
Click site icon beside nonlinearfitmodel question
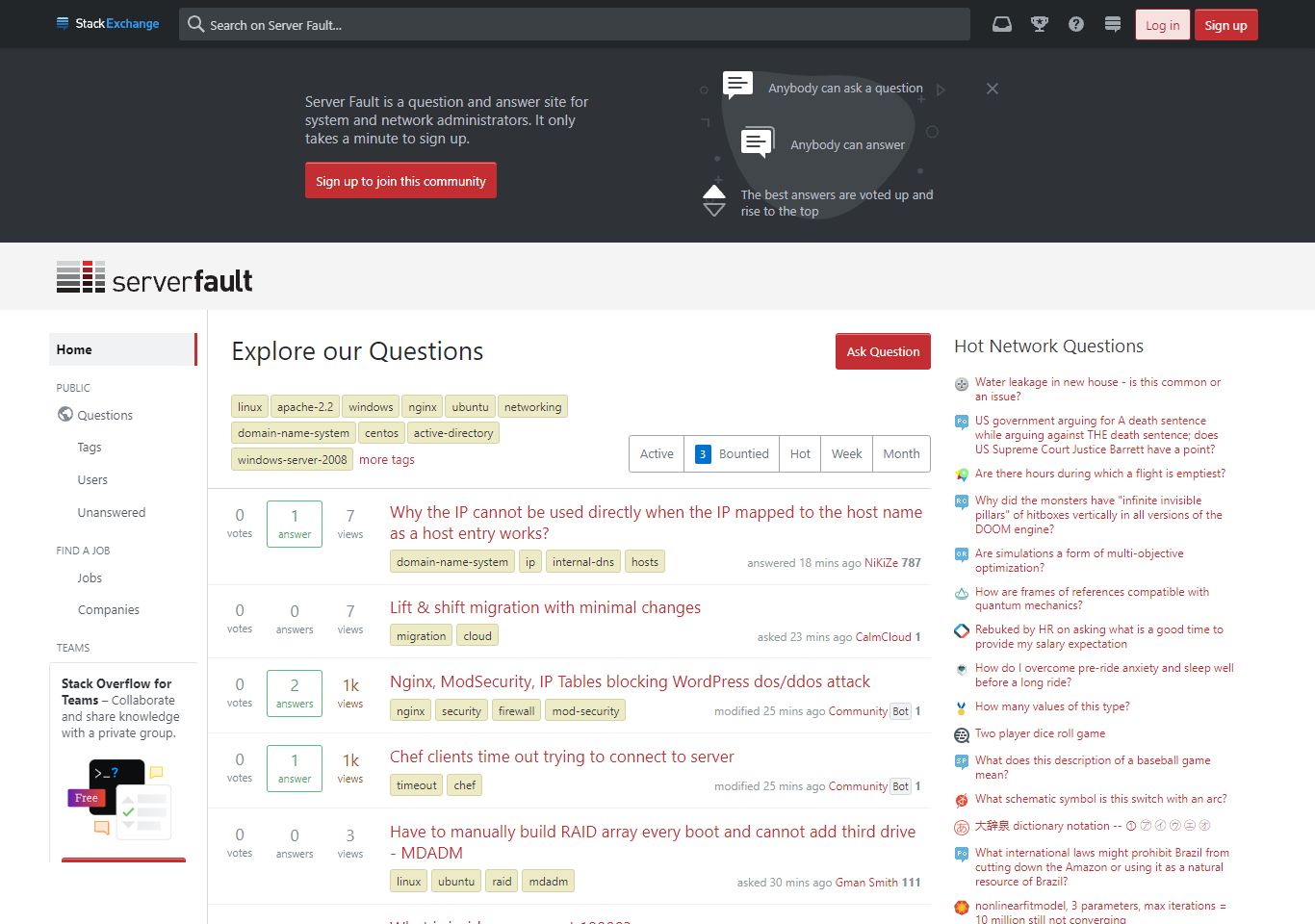click(x=961, y=907)
